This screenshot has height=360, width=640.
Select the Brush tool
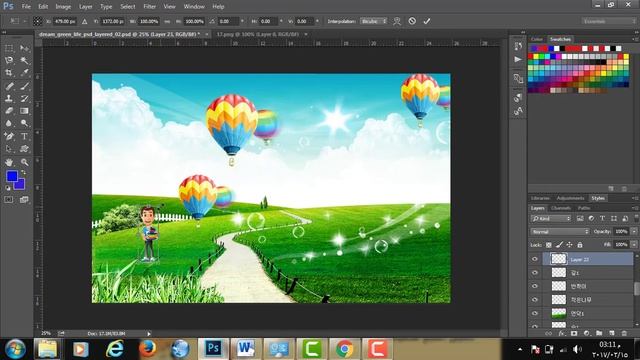click(24, 86)
